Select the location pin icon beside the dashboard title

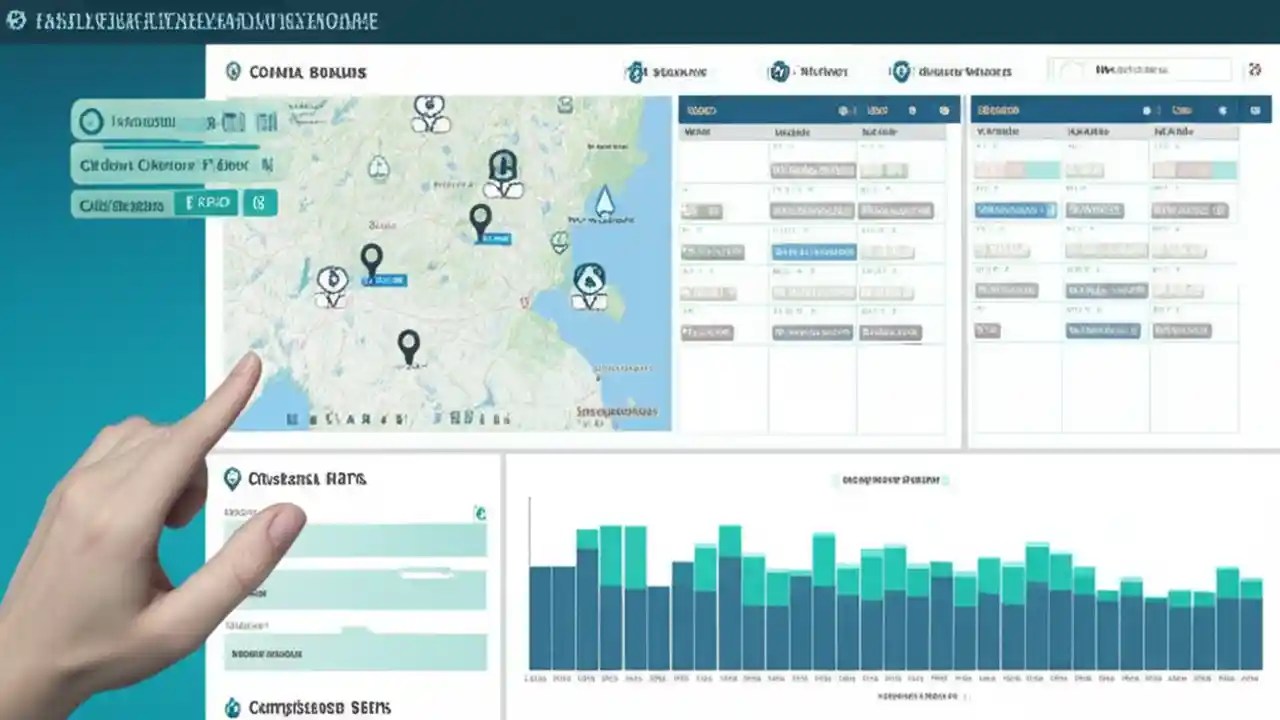(x=235, y=72)
